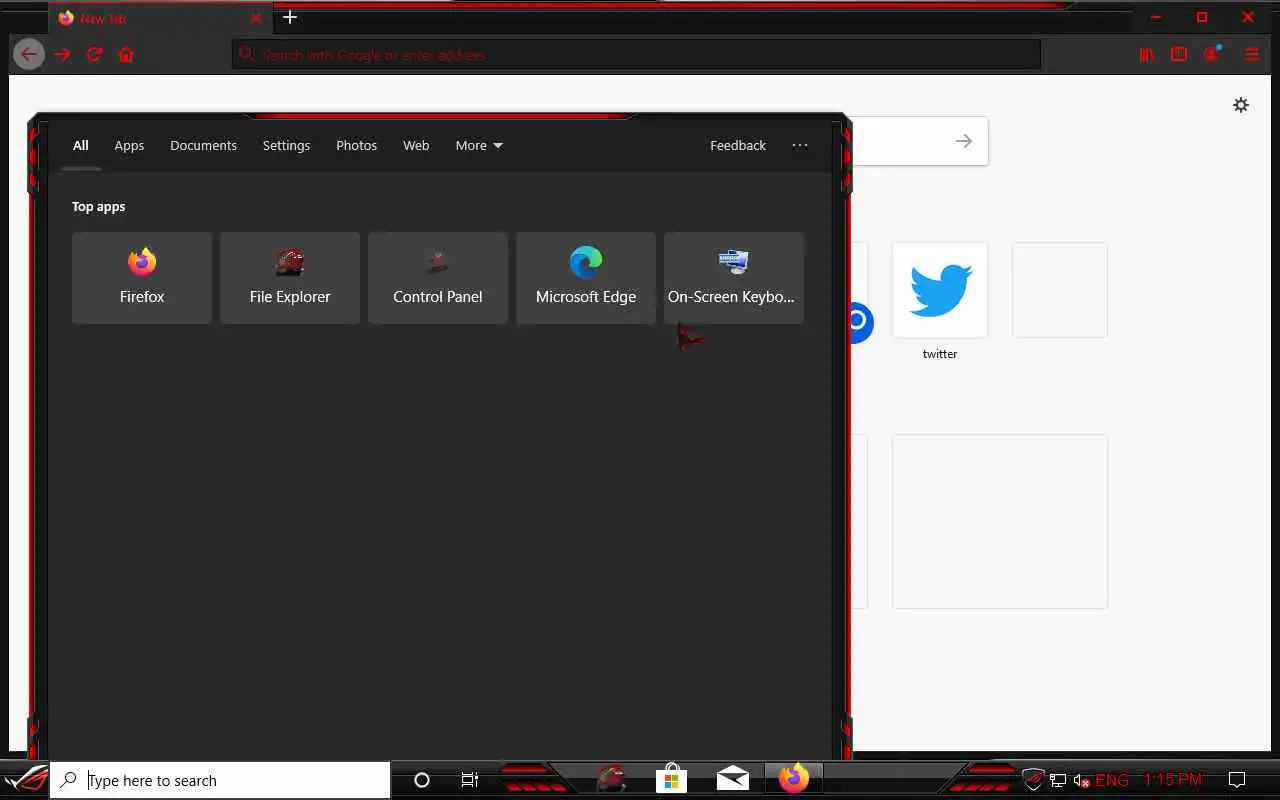The image size is (1280, 800).
Task: Reload the Firefox page
Action: (95, 54)
